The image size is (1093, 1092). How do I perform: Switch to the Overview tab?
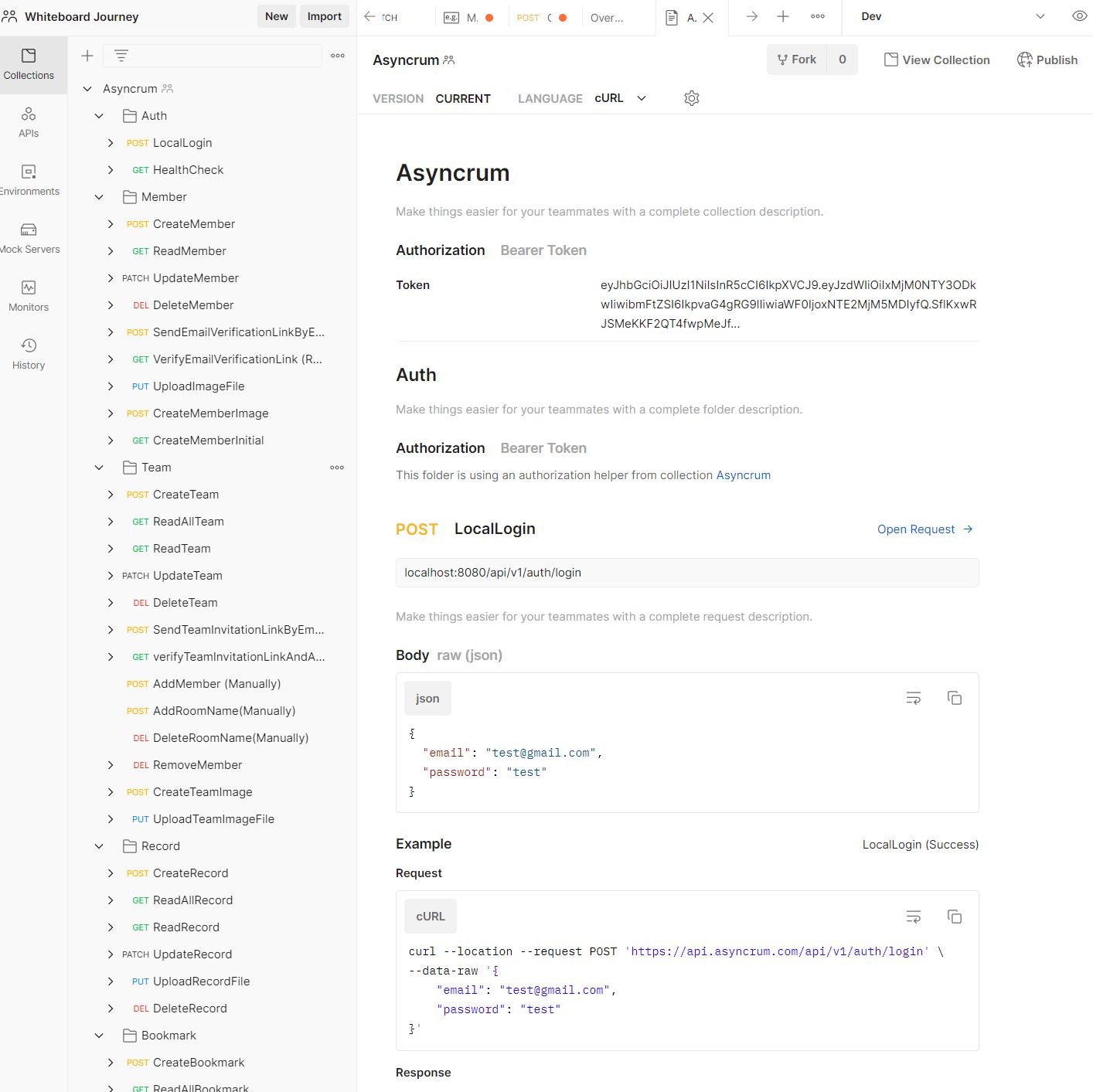click(608, 18)
